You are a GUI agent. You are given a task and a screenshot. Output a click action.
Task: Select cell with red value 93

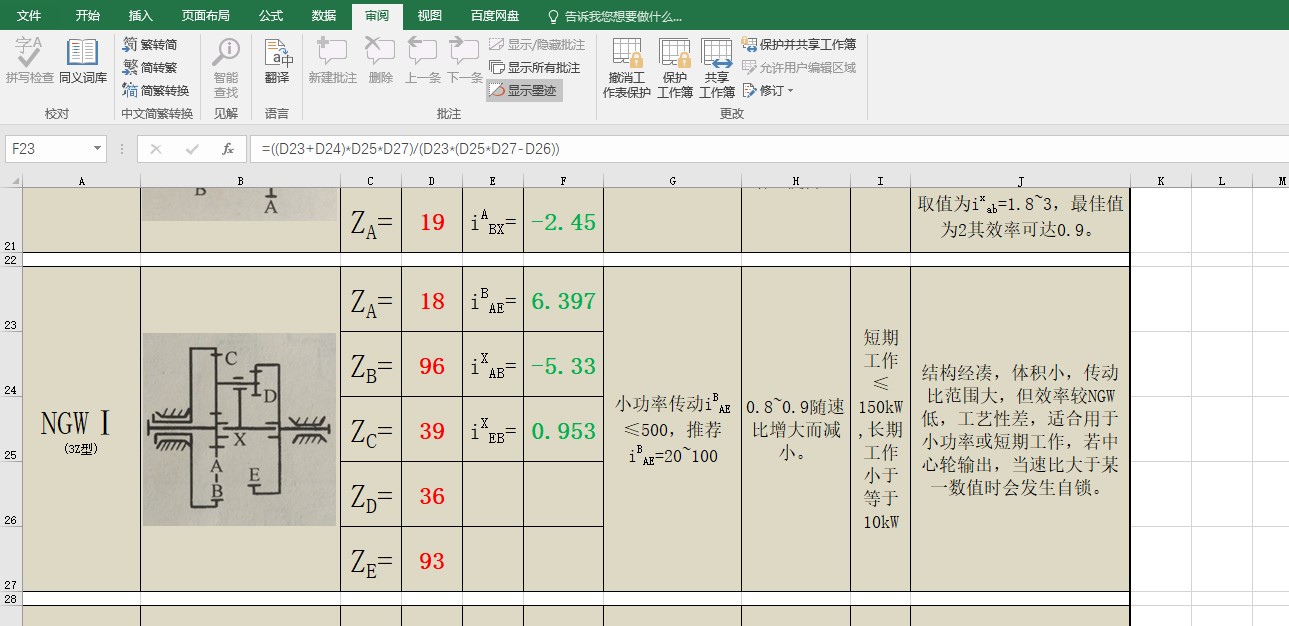tap(432, 560)
